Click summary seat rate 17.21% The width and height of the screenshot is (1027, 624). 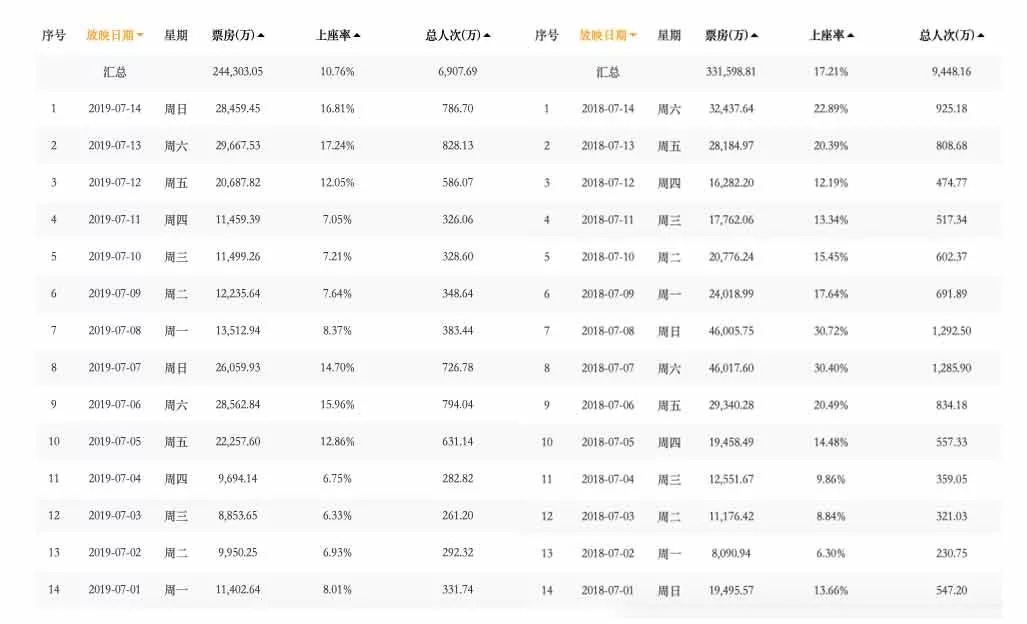click(x=831, y=71)
